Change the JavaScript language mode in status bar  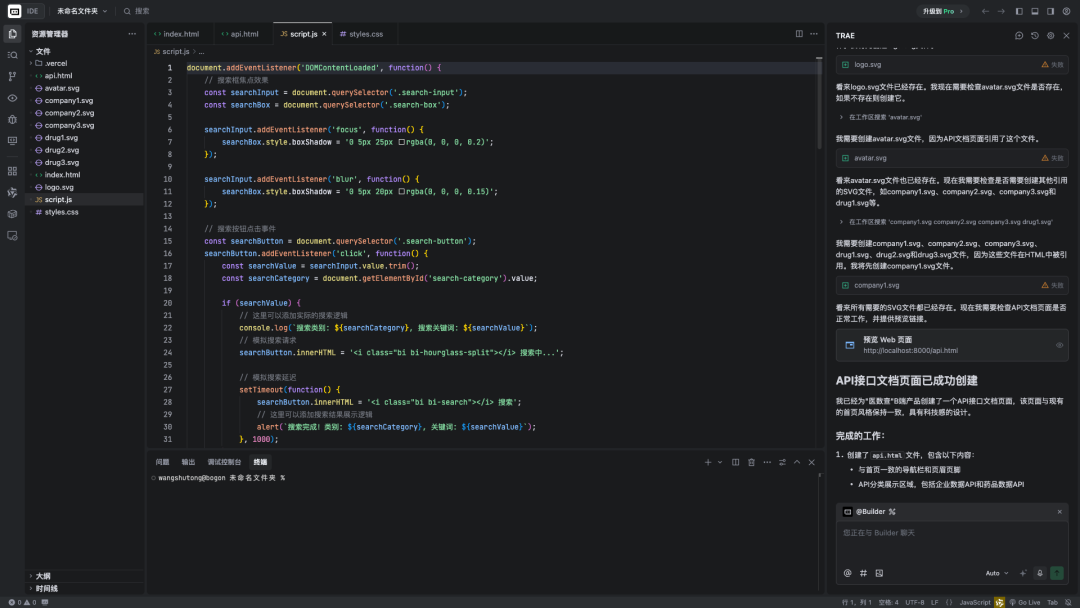pyautogui.click(x=975, y=602)
